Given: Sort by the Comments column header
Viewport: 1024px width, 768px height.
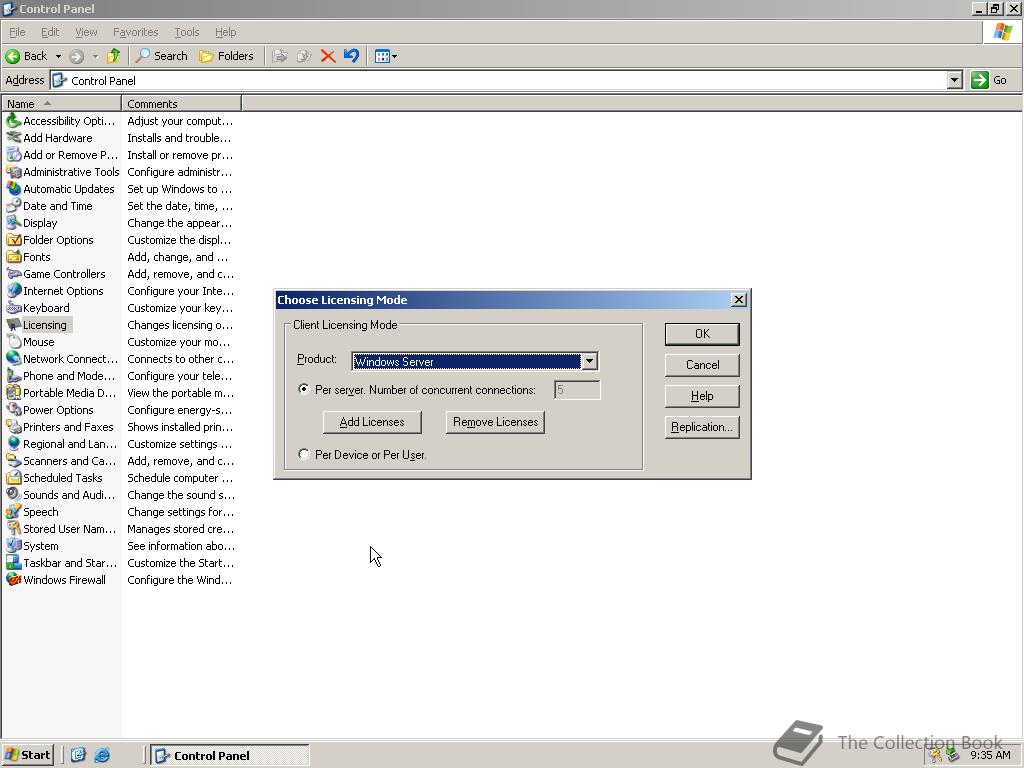Looking at the screenshot, I should click(x=182, y=103).
